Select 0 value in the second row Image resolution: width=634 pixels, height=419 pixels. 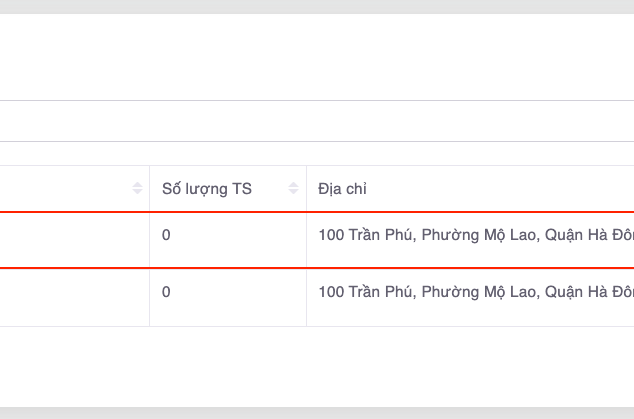[x=166, y=292]
